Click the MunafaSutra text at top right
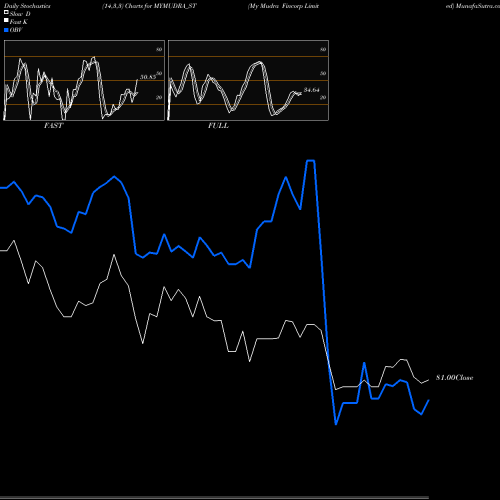Screen dimensions: 500x500 (478, 6)
